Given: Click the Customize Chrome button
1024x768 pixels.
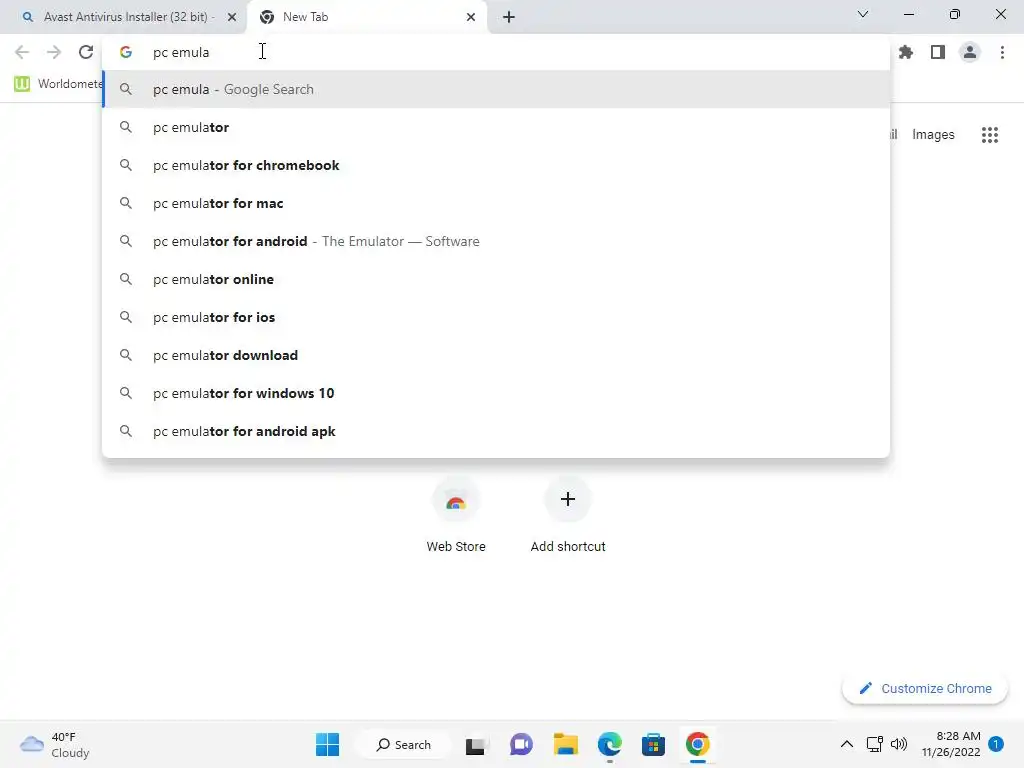Looking at the screenshot, I should 925,688.
